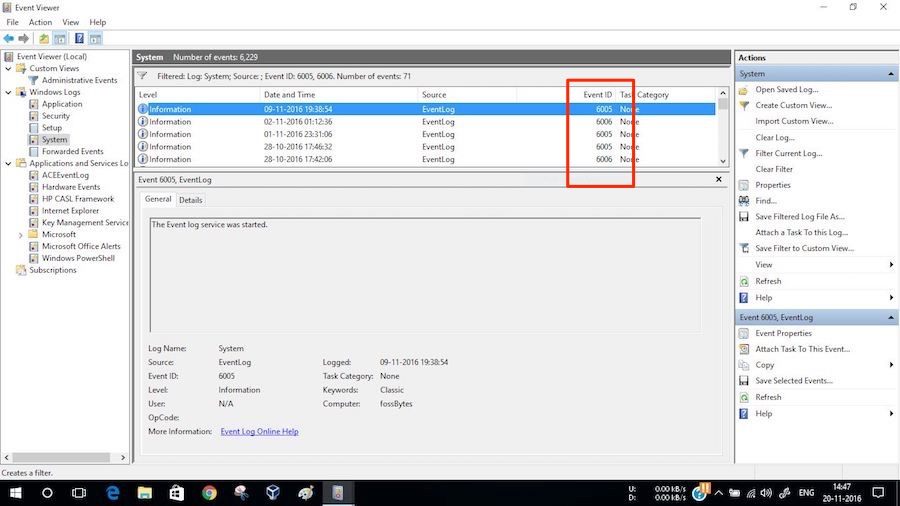Expand the Microsoft folder node
This screenshot has width=900, height=506.
pos(21,235)
